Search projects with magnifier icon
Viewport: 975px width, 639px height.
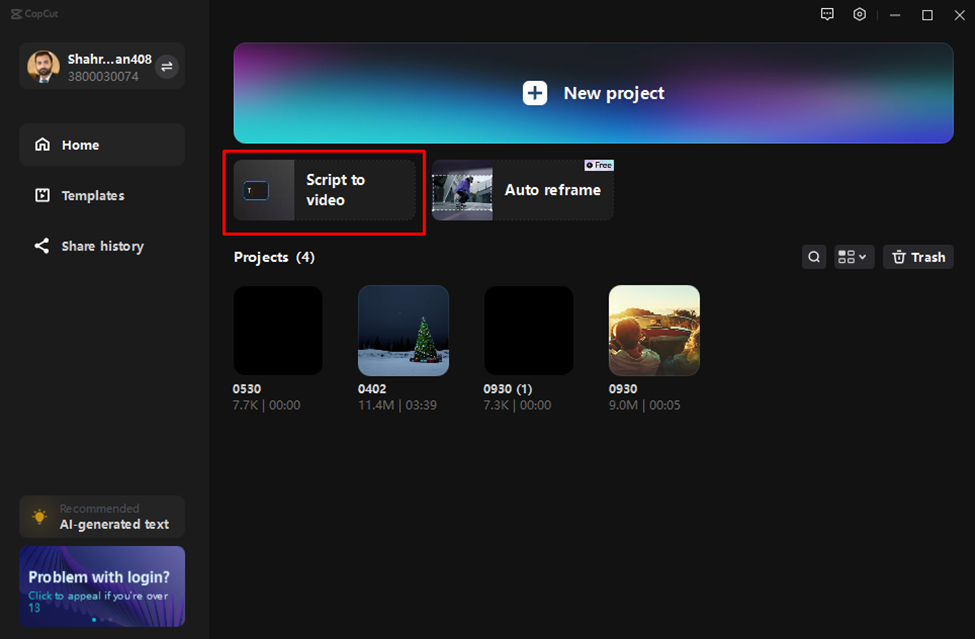(814, 257)
